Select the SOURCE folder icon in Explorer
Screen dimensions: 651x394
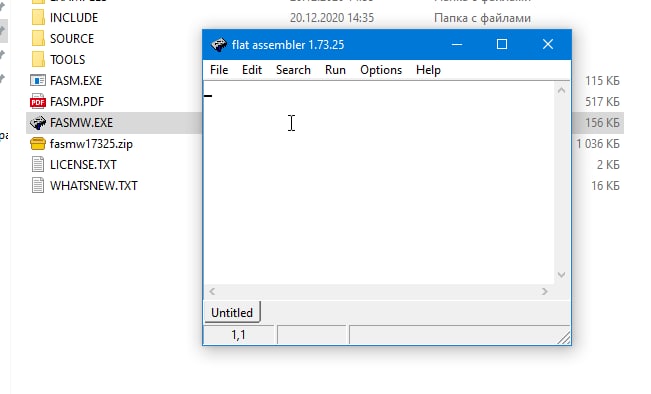(x=38, y=39)
